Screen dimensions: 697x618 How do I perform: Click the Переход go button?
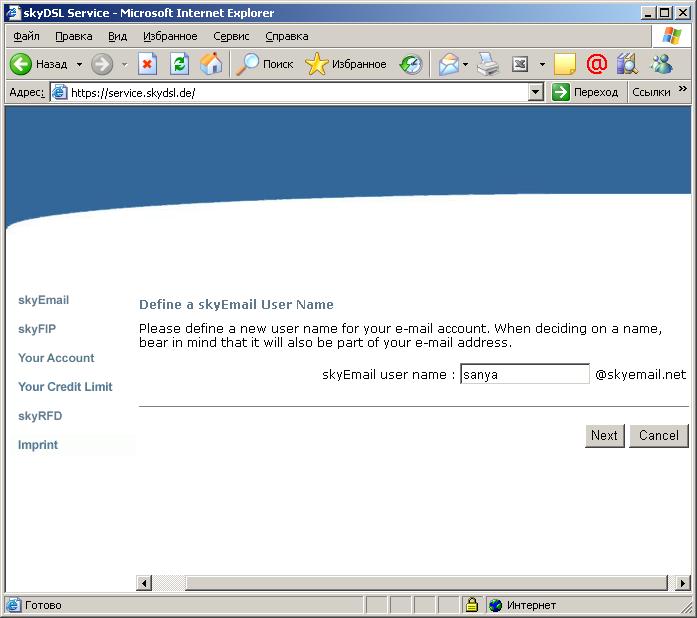coord(585,92)
